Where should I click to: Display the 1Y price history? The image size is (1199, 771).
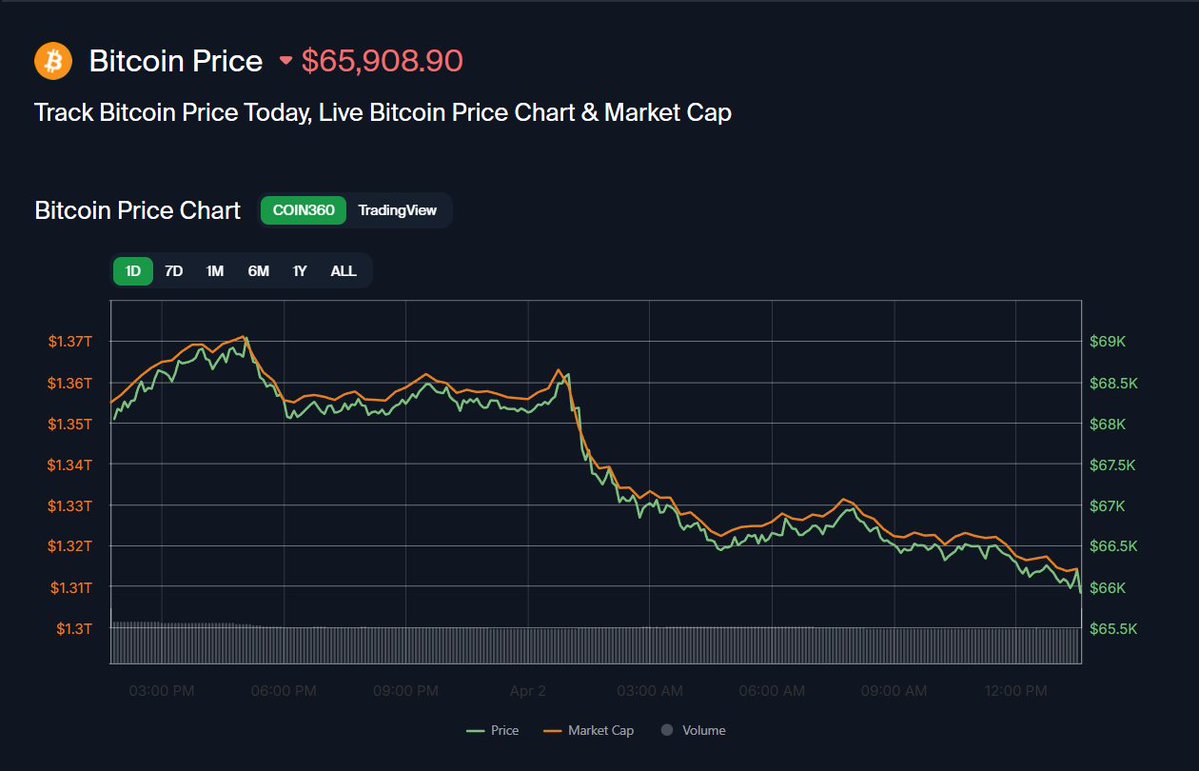point(299,271)
